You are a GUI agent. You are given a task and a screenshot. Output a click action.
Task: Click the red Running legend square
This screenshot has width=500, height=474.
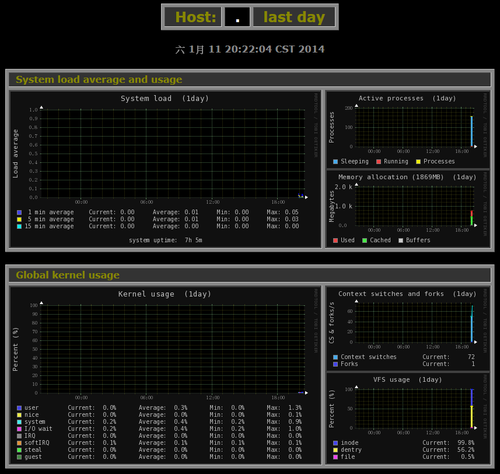(x=378, y=162)
